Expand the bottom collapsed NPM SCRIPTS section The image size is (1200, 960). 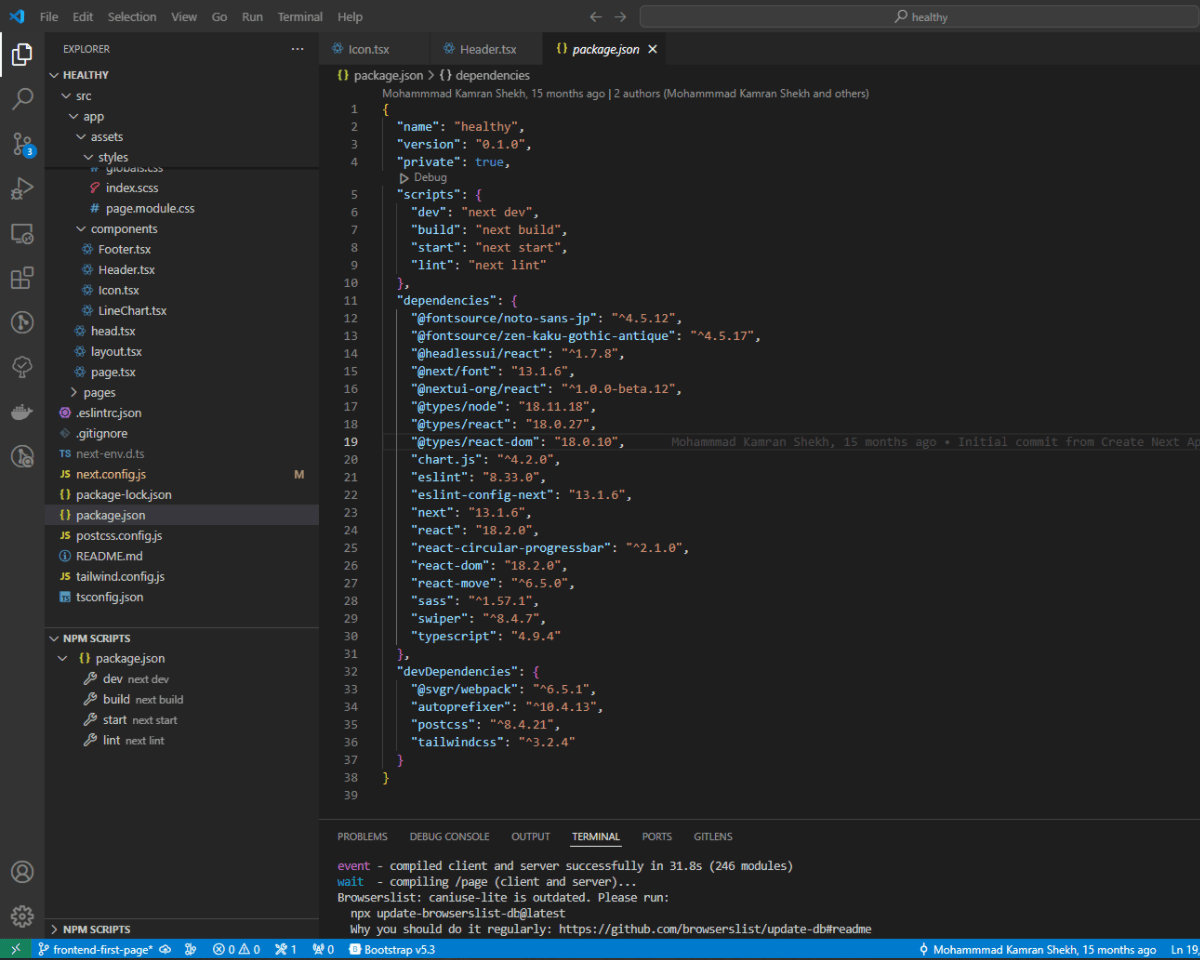click(96, 929)
